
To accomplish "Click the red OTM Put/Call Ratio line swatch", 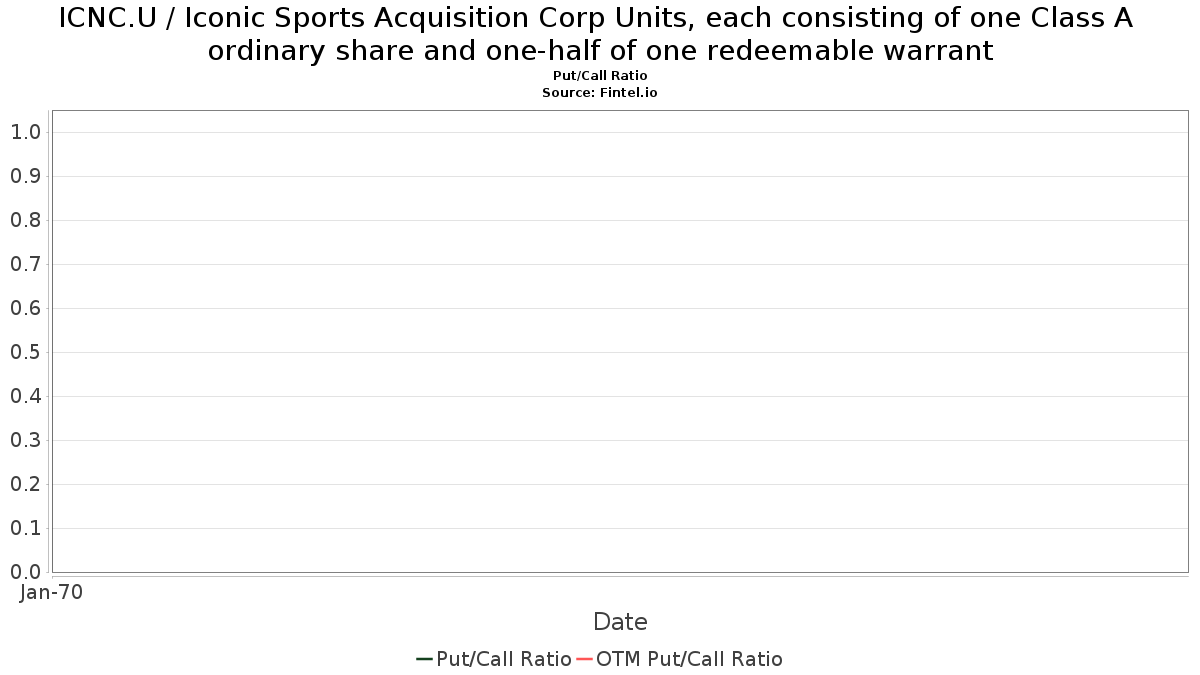I will tap(585, 659).
